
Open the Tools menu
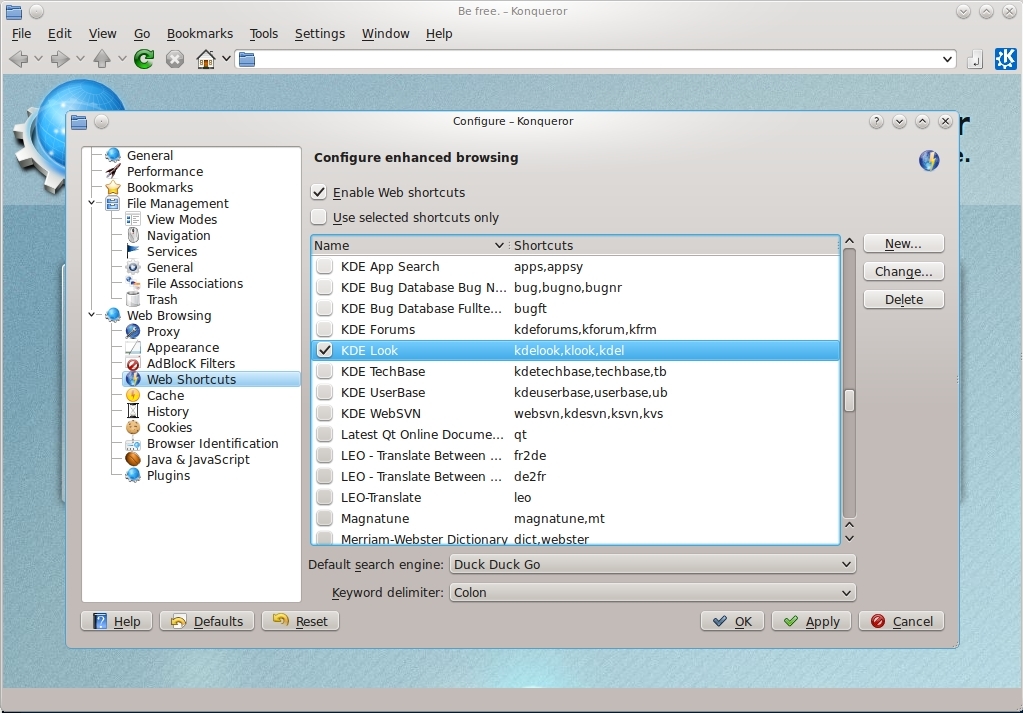tap(264, 33)
